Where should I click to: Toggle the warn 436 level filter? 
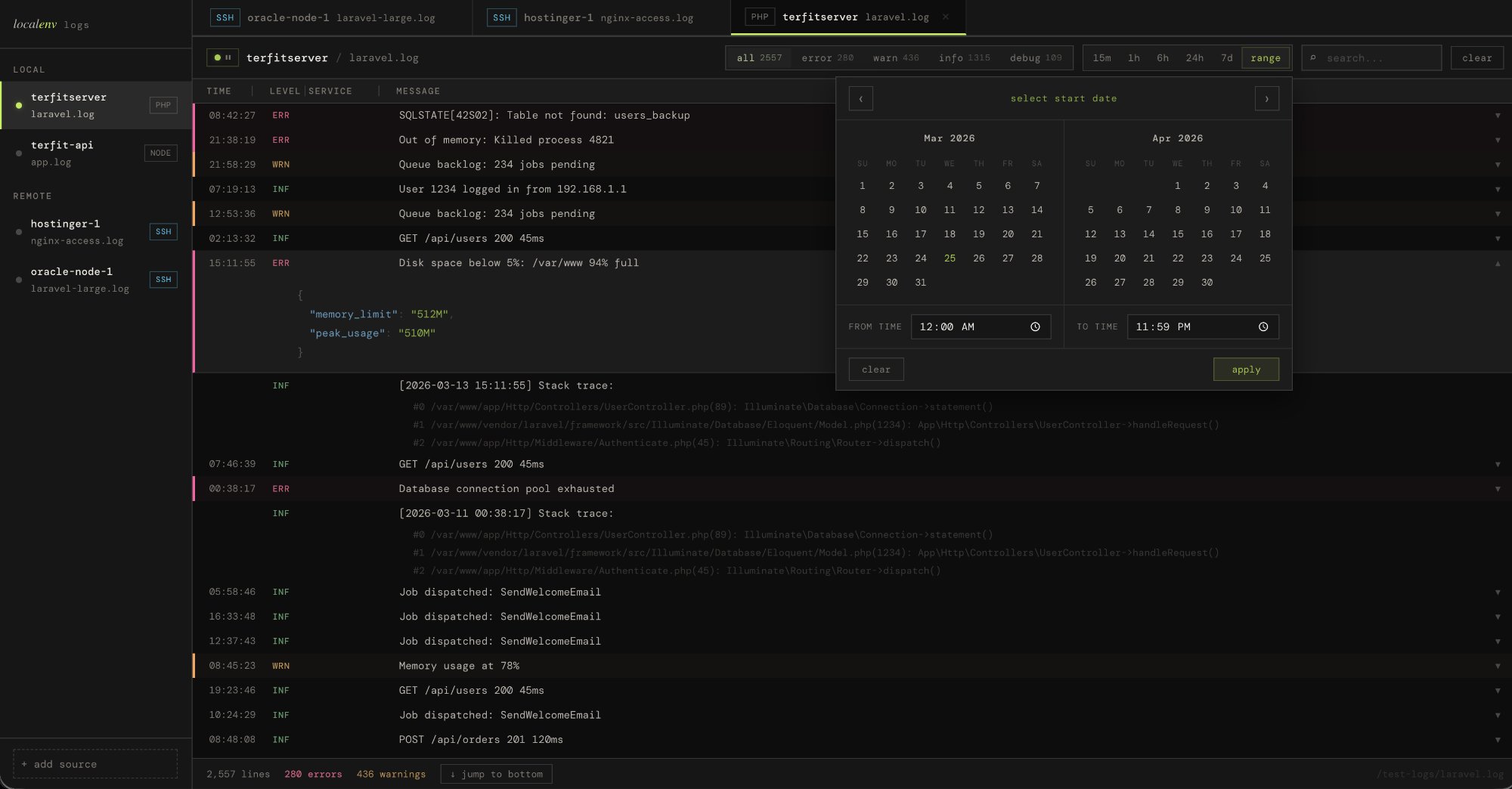(x=894, y=57)
